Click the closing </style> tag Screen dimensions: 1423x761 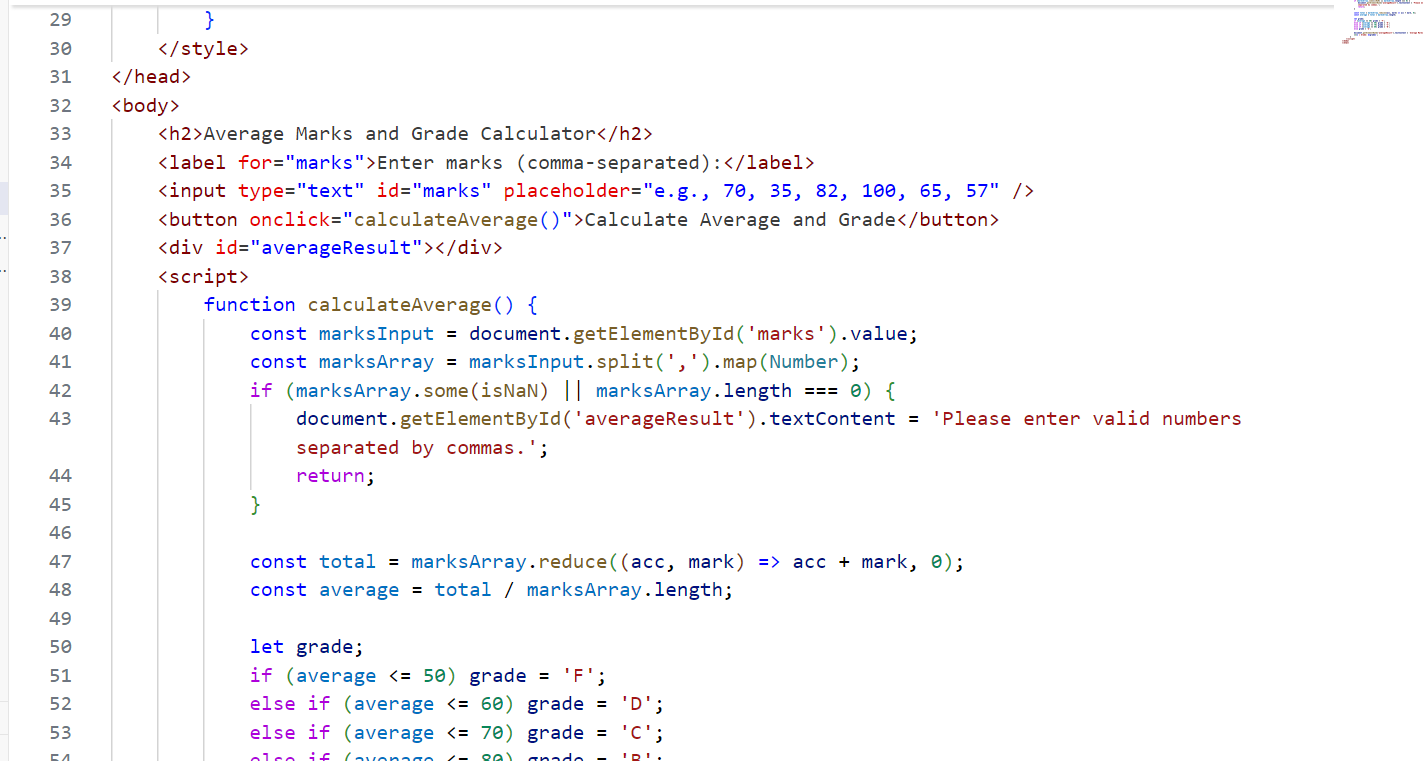[x=203, y=48]
